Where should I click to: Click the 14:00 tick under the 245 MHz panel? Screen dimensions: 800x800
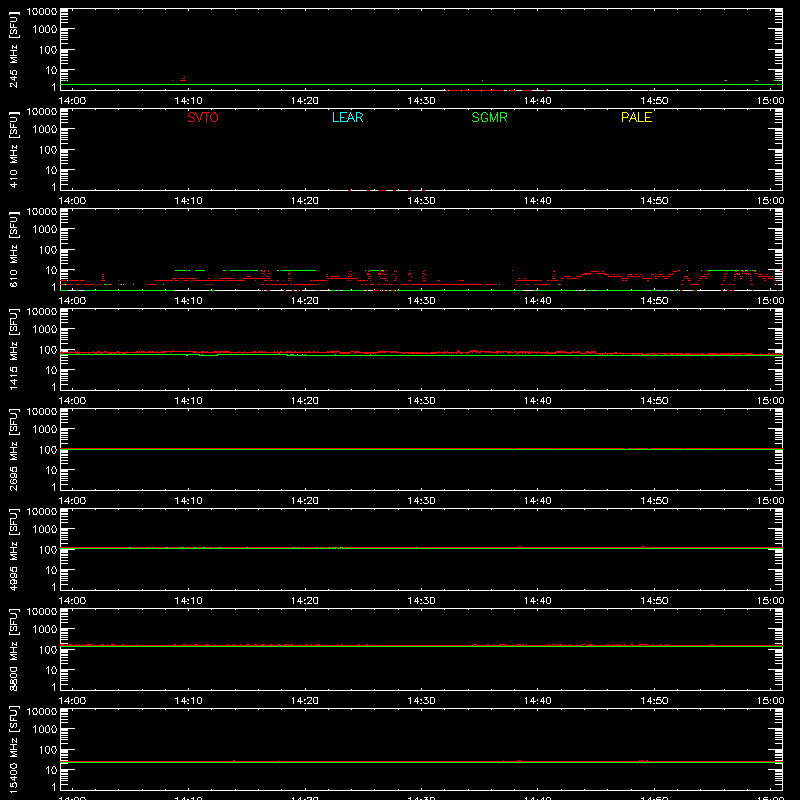tap(72, 101)
